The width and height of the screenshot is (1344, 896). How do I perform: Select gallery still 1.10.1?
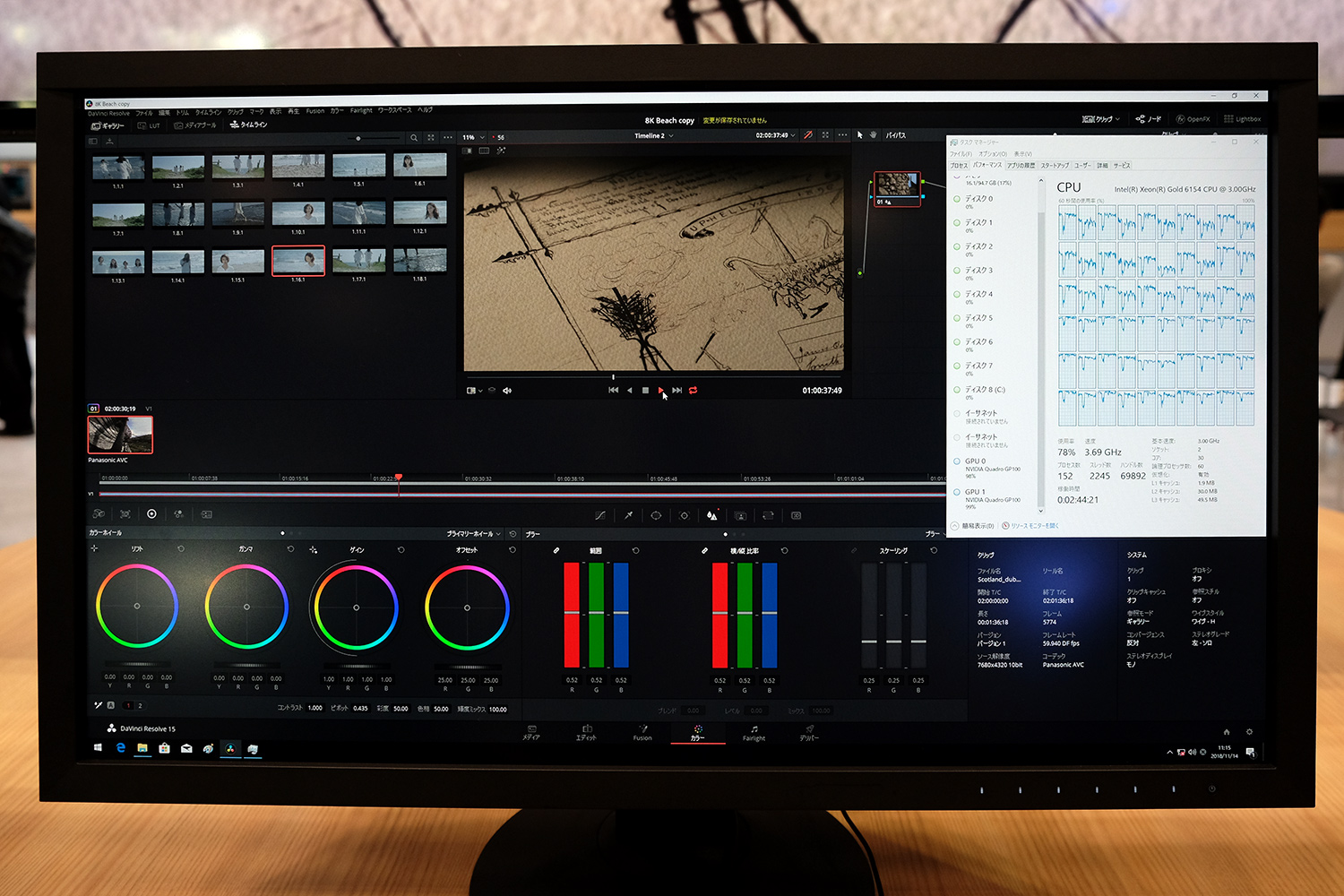[x=298, y=215]
